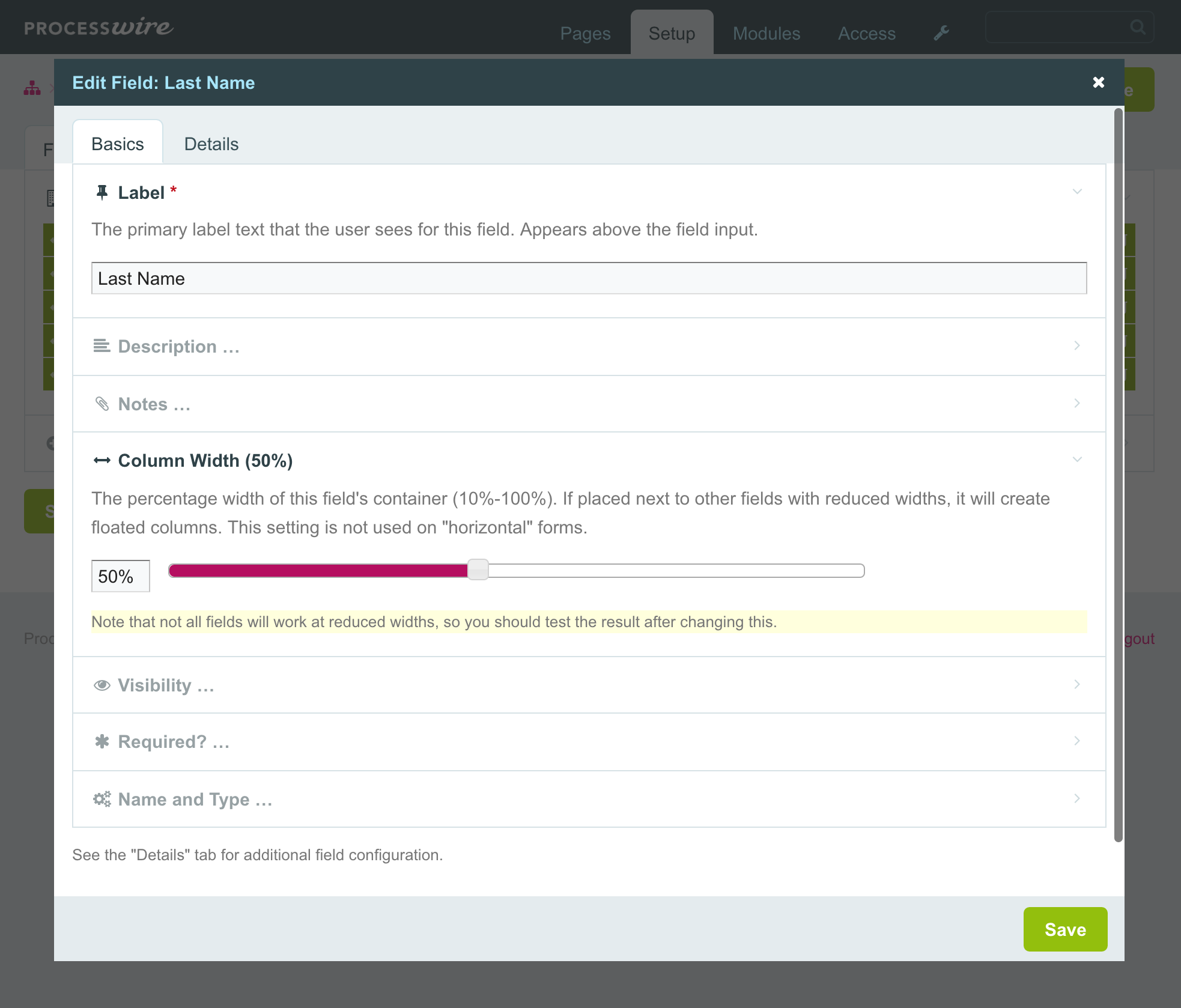The image size is (1181, 1008).
Task: Click the unfilled slider track
Action: point(676,571)
